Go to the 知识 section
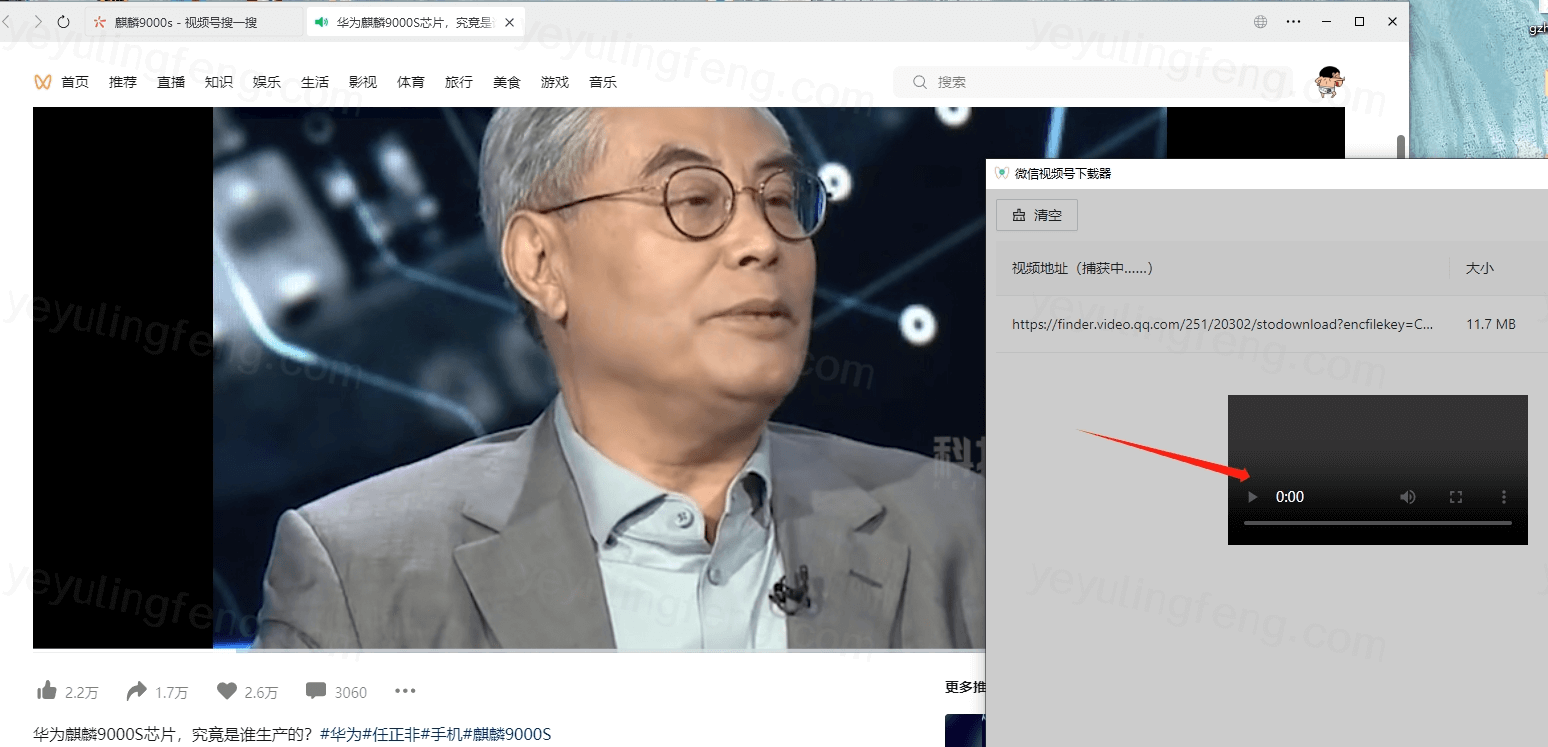 point(219,82)
